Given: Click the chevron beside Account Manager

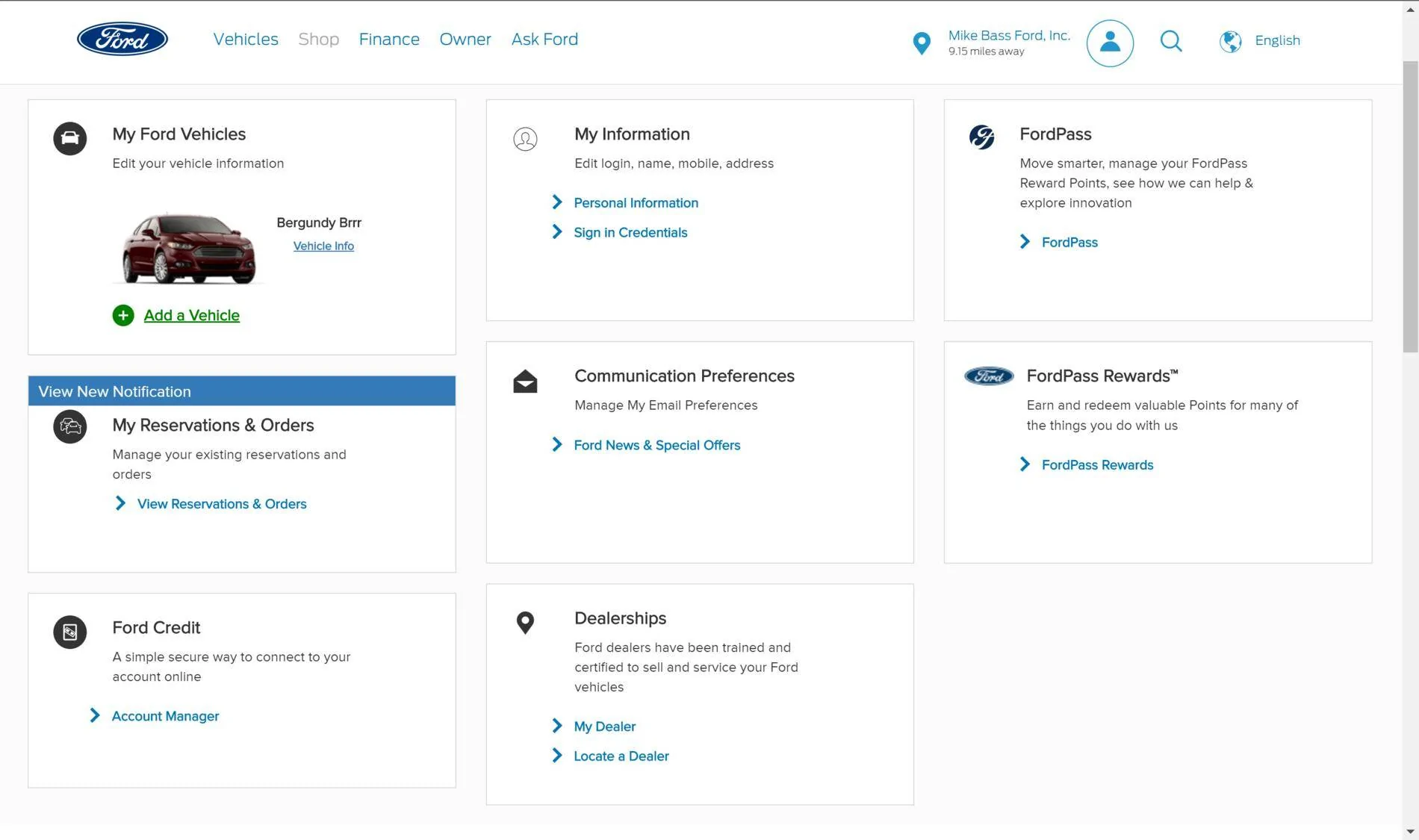Looking at the screenshot, I should click(x=95, y=715).
